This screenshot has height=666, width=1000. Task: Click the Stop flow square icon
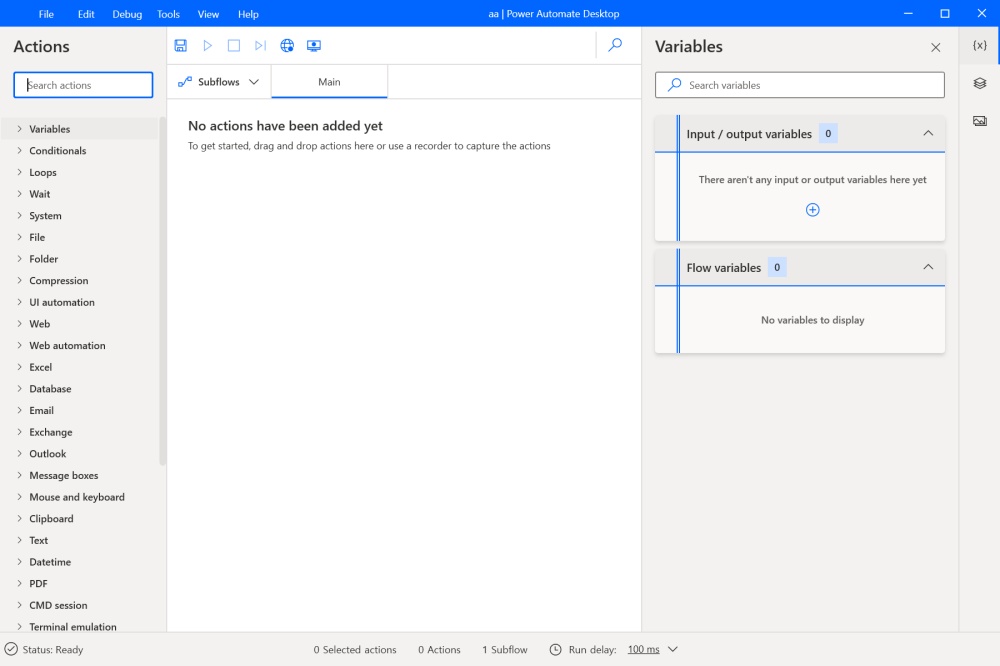click(234, 45)
